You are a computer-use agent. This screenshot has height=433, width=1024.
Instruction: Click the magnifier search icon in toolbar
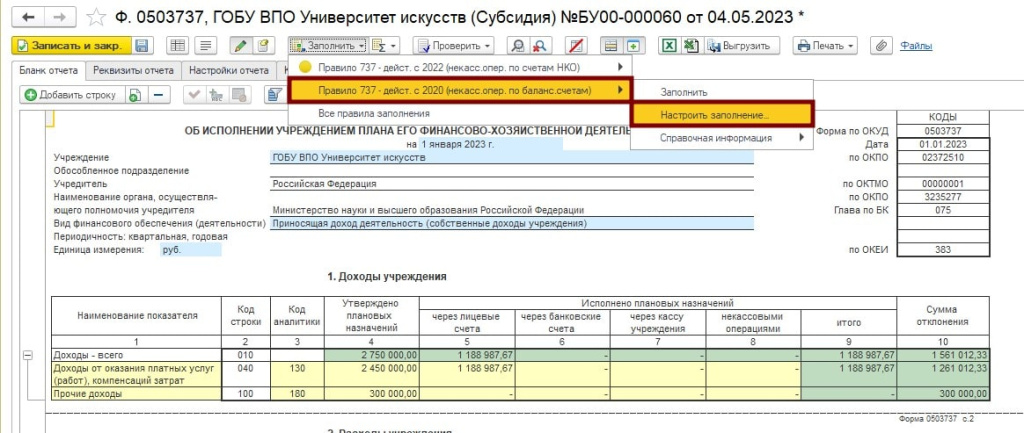point(518,46)
